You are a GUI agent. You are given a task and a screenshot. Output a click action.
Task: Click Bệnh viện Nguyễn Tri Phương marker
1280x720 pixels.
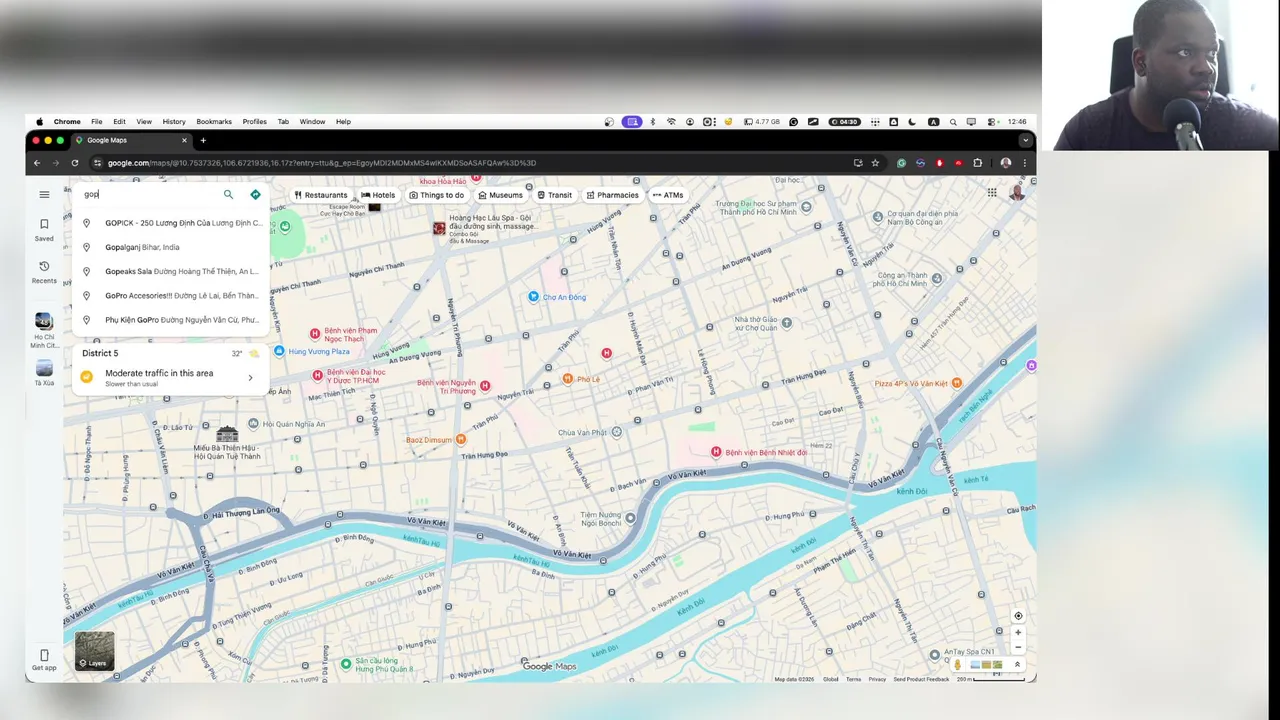pos(485,385)
